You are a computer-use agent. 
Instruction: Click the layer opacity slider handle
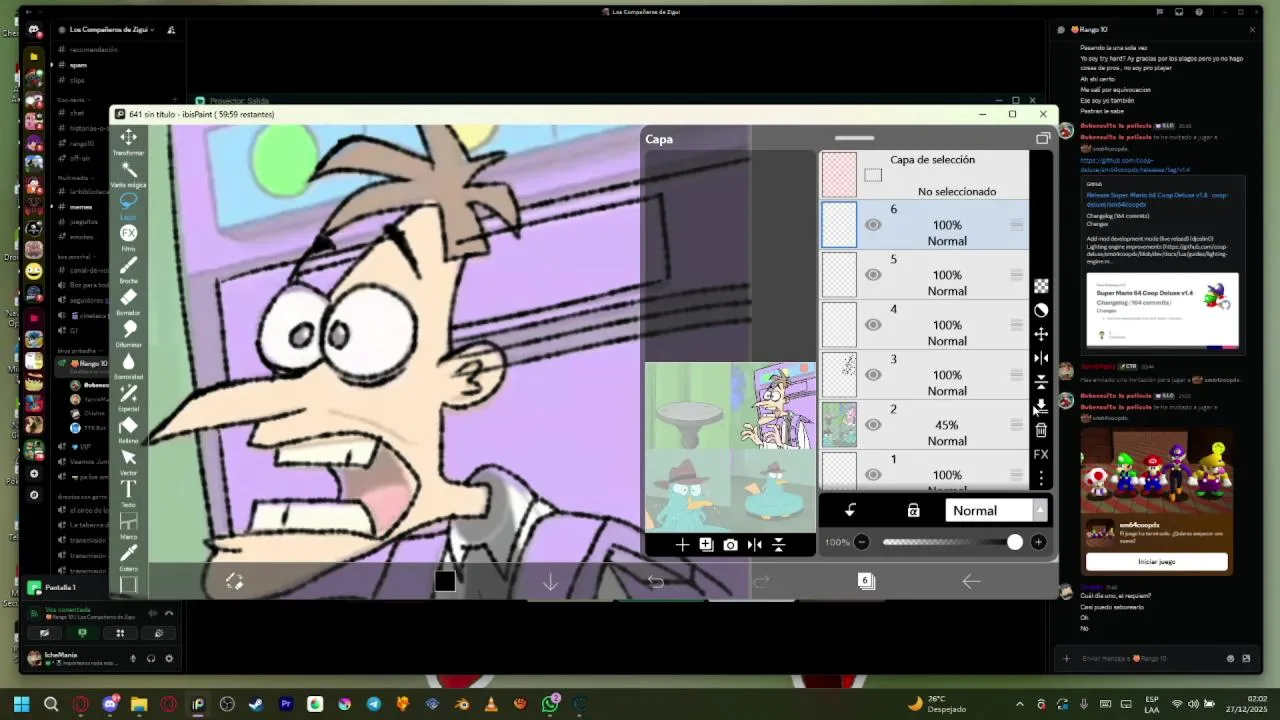pos(1015,542)
